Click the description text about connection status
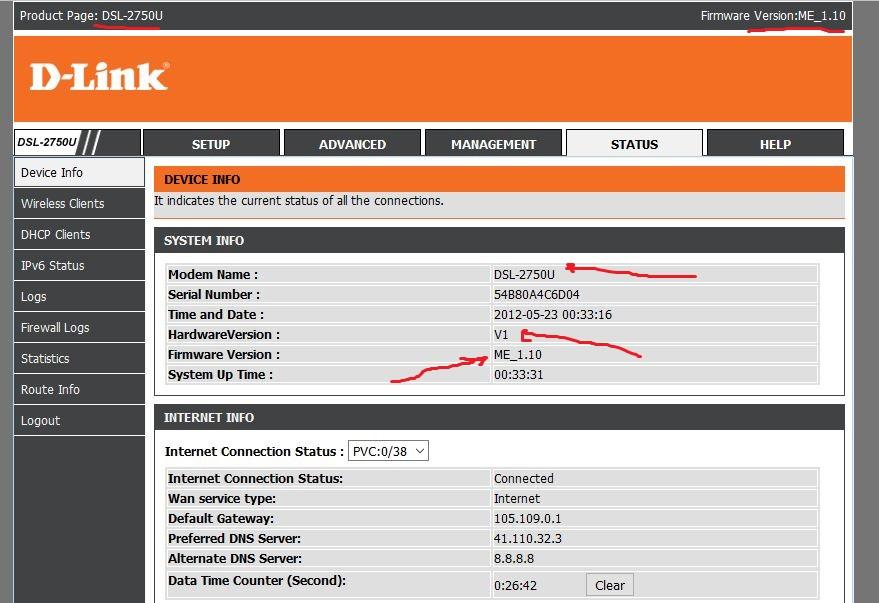Screen dimensions: 879x603 click(299, 201)
